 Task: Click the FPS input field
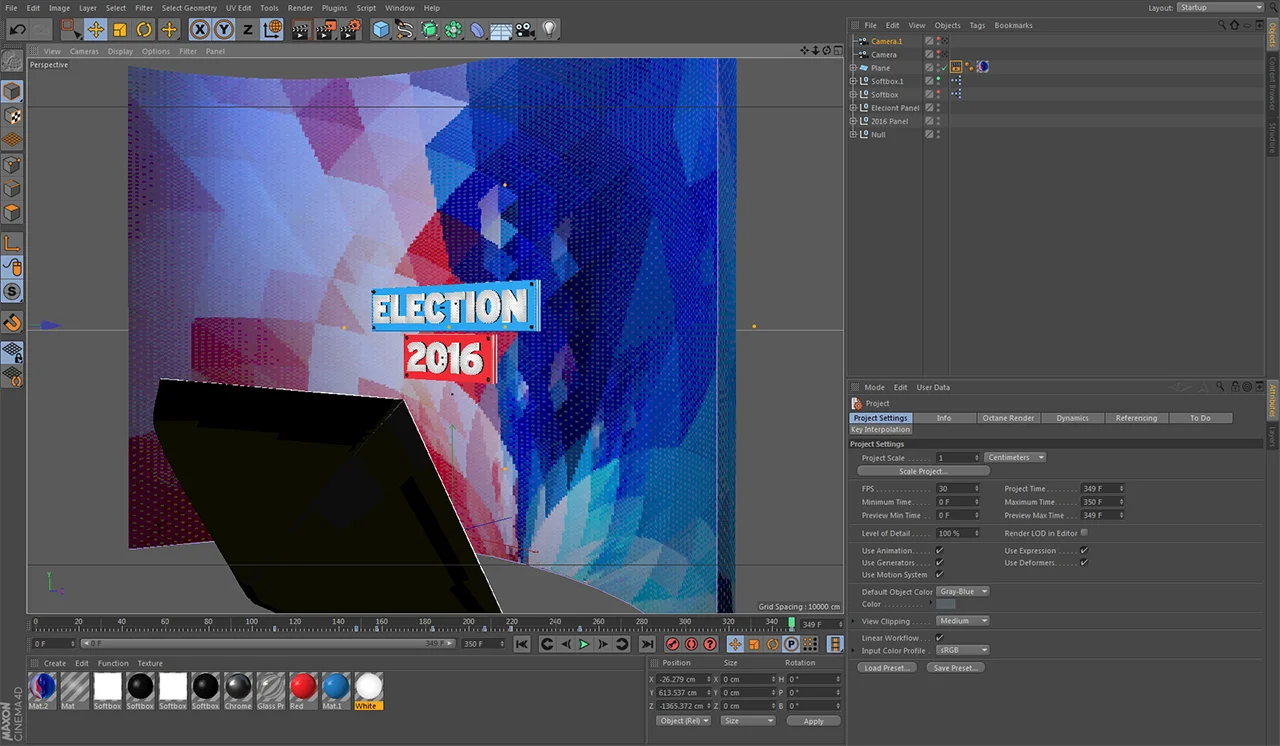[x=958, y=489]
